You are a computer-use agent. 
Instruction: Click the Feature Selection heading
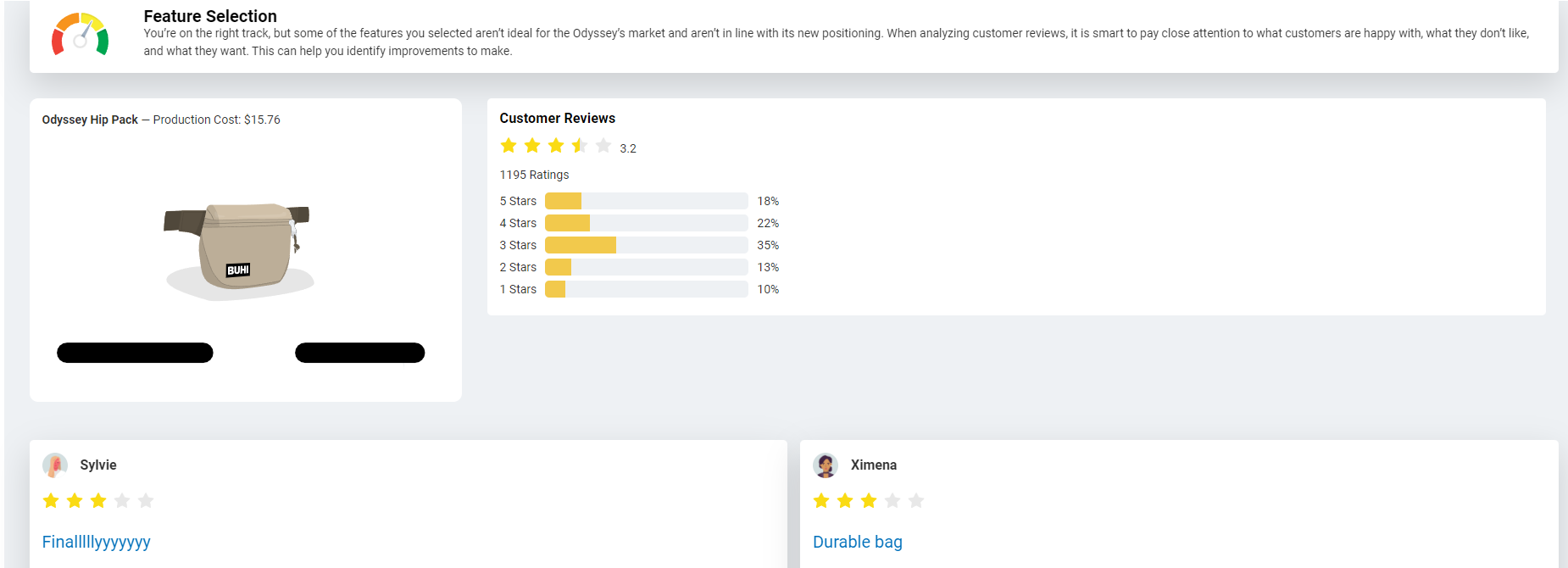point(210,16)
